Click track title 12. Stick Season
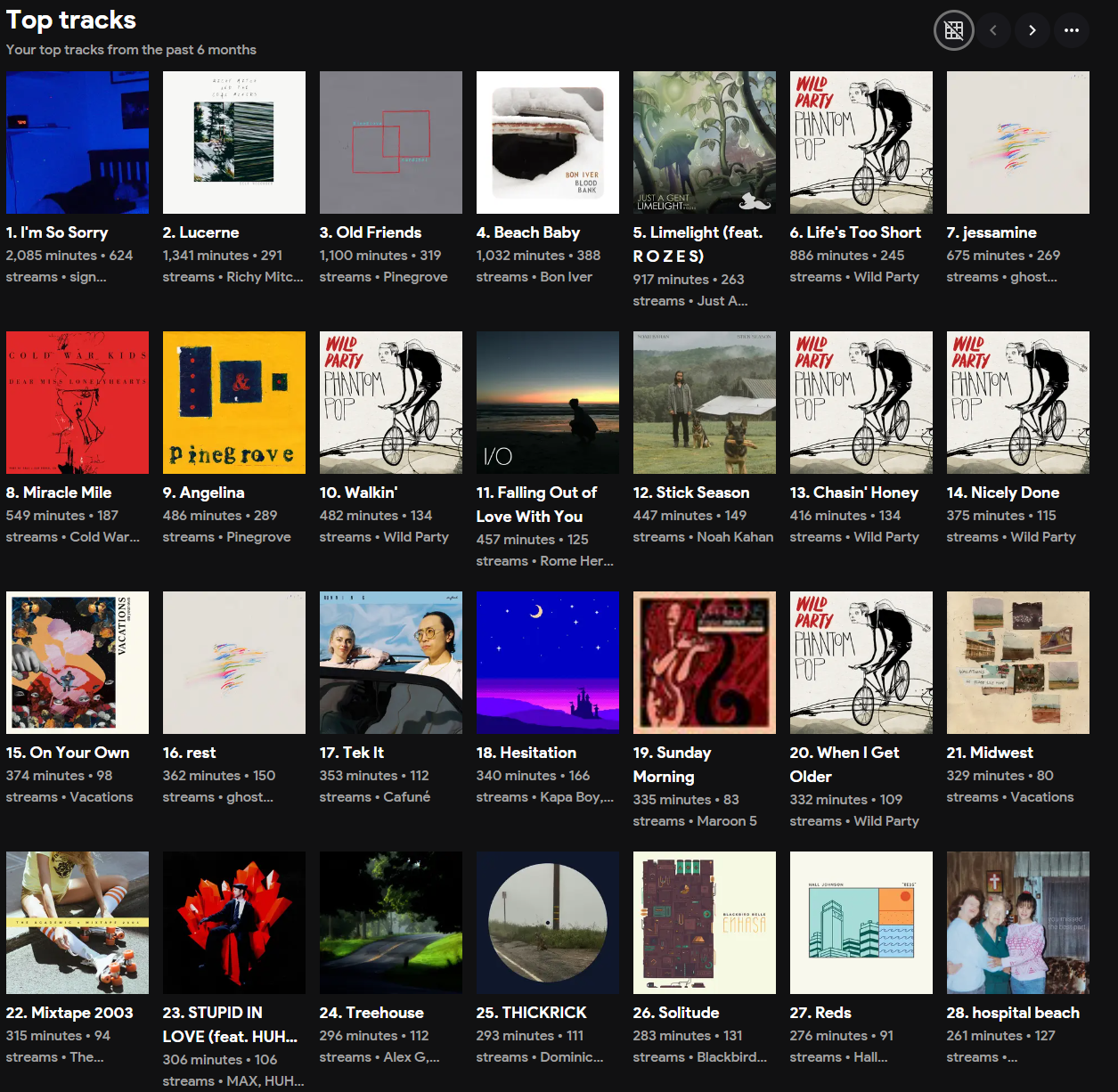Viewport: 1118px width, 1092px height. (691, 493)
